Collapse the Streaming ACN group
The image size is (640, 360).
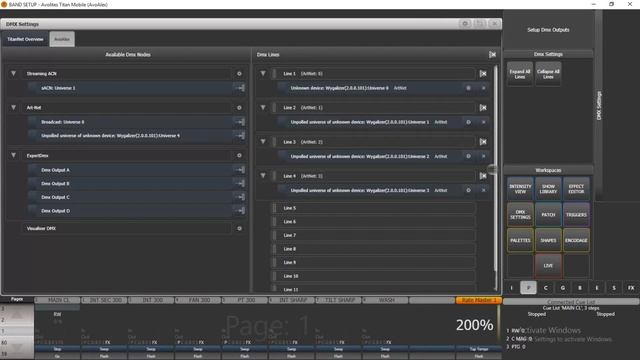[13, 73]
